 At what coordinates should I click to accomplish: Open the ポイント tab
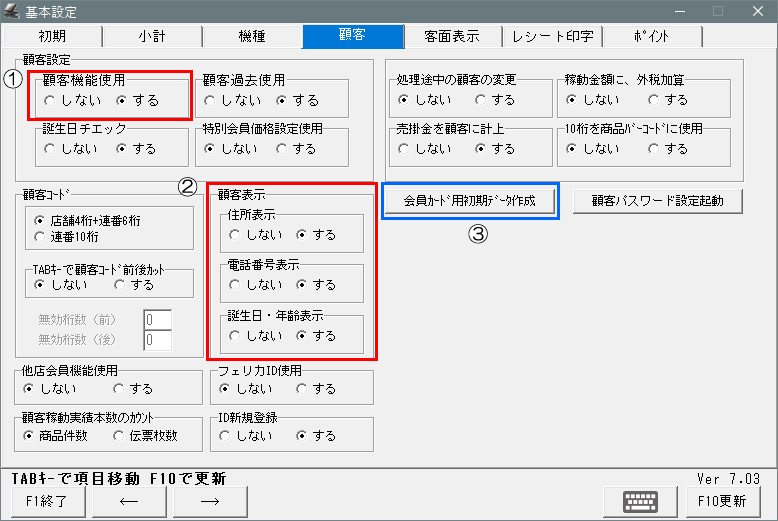point(652,37)
